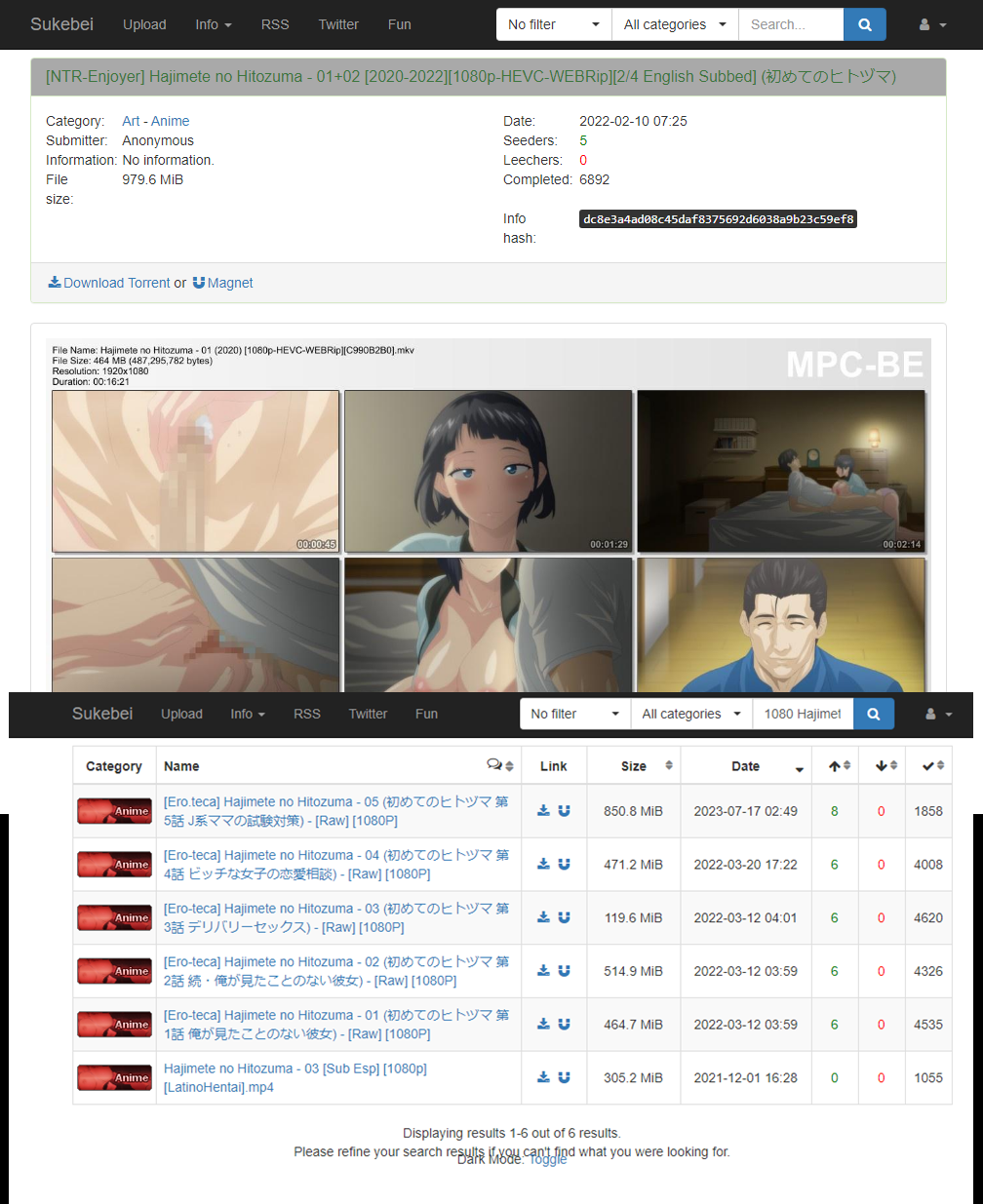Expand the Info menu in the search results navbar
The image size is (983, 1204).
click(x=248, y=714)
